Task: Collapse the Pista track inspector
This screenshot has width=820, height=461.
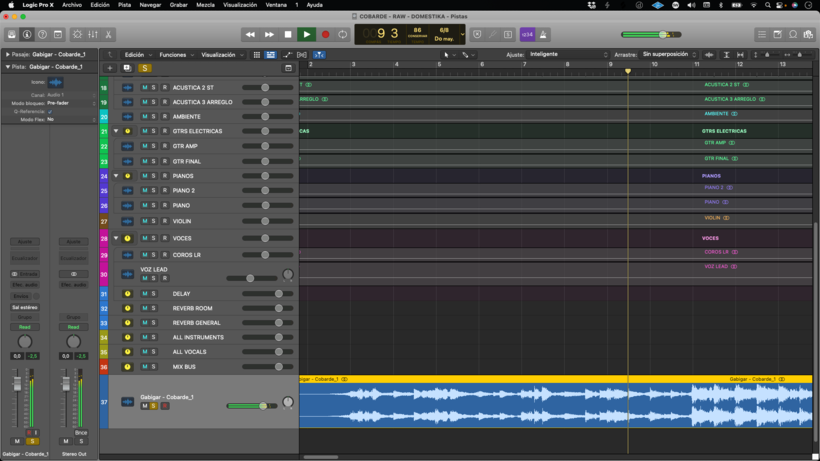Action: [8, 67]
